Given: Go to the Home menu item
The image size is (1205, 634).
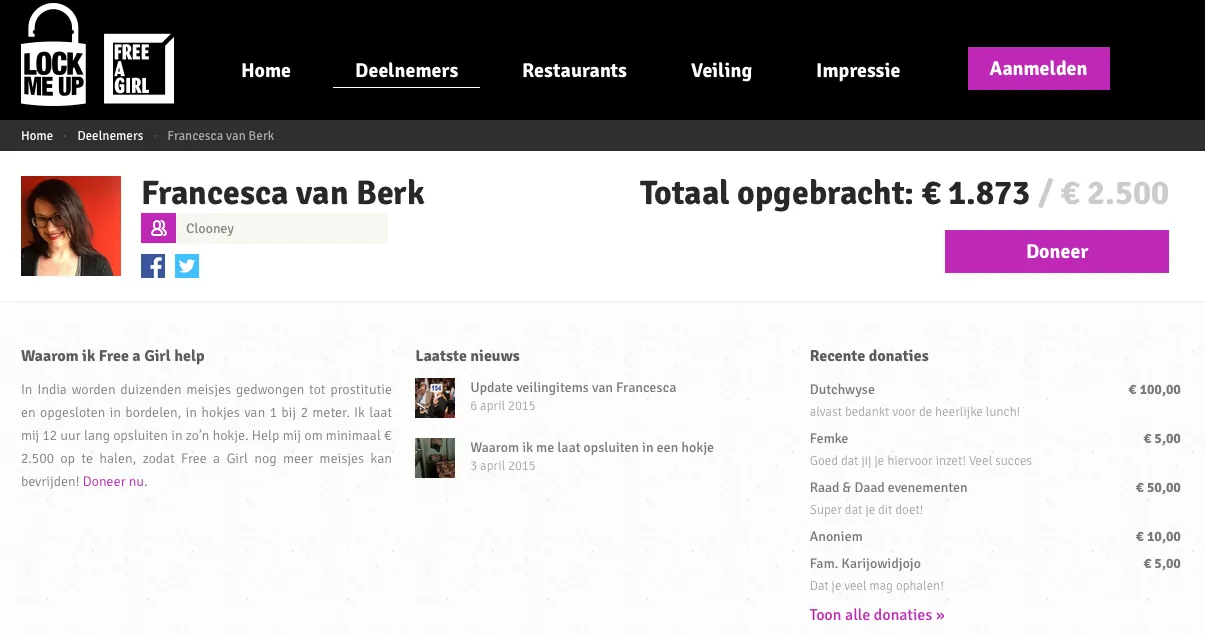Looking at the screenshot, I should [266, 71].
